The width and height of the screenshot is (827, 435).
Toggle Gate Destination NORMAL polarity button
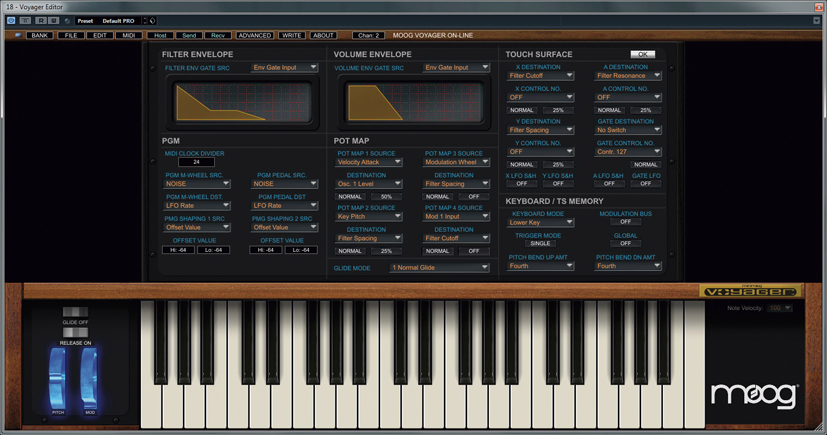point(646,165)
